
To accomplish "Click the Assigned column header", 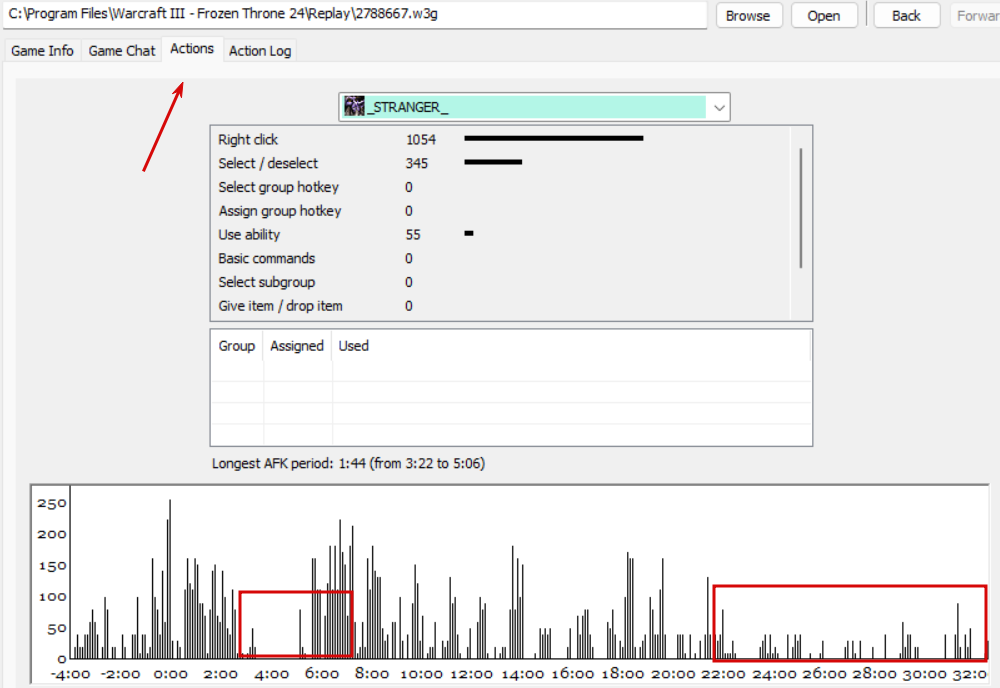I will (x=297, y=346).
